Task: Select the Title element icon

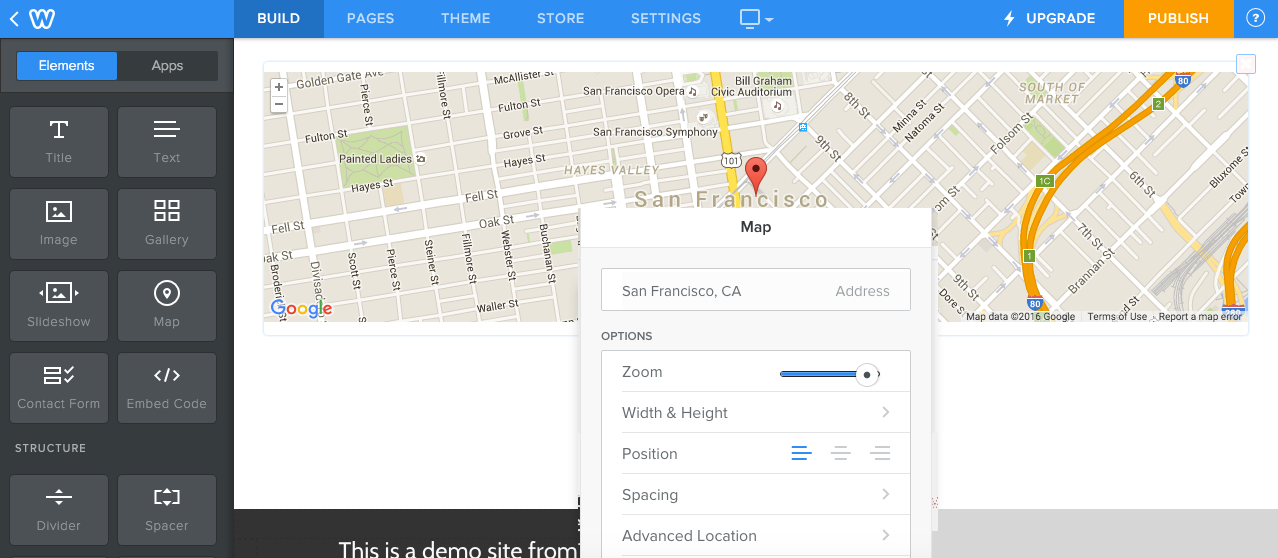Action: click(x=59, y=141)
